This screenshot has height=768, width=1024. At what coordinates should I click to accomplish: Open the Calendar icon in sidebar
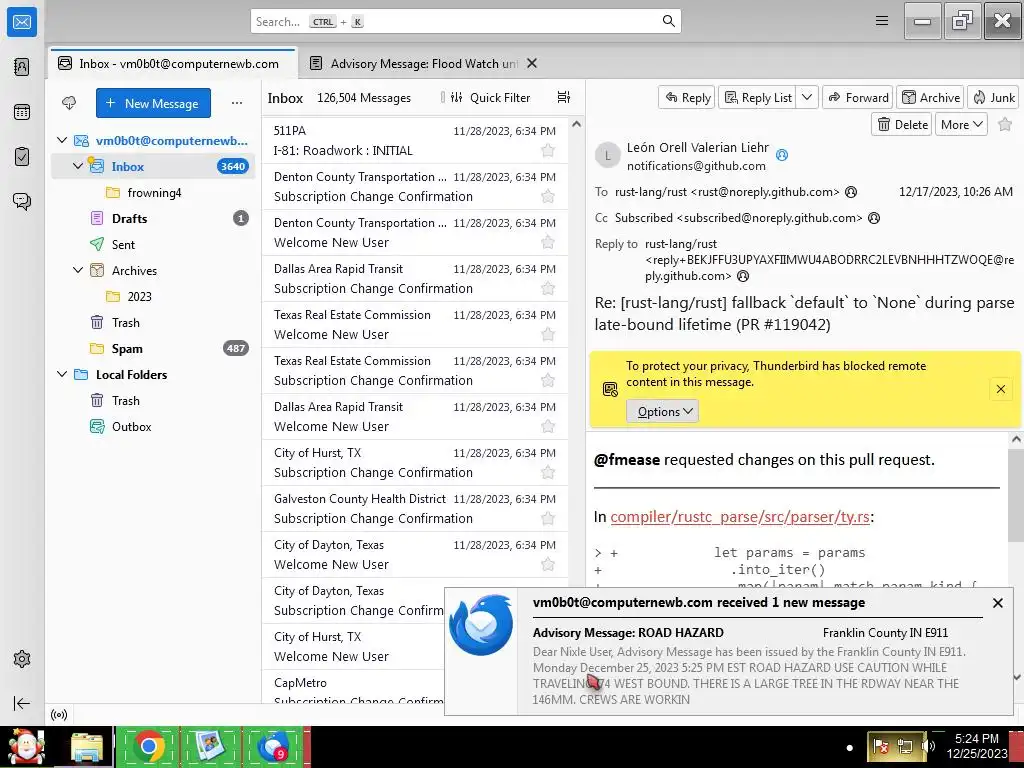click(x=22, y=112)
